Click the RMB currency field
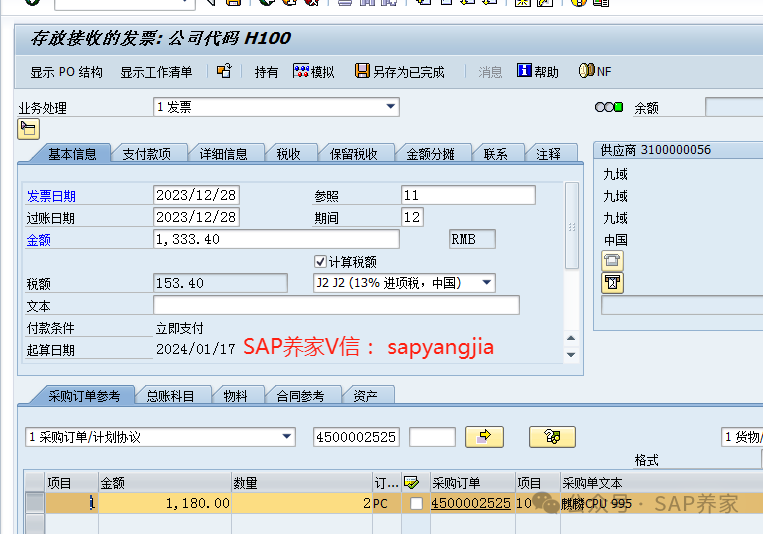This screenshot has height=534, width=763. point(472,239)
